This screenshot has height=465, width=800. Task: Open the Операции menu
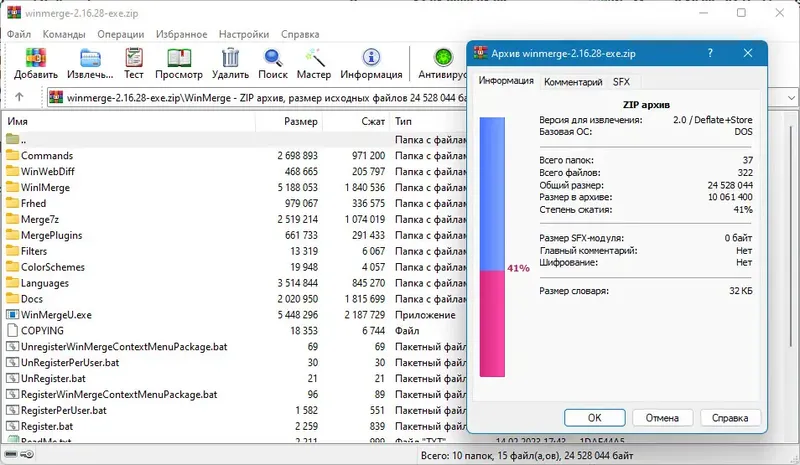coord(120,34)
